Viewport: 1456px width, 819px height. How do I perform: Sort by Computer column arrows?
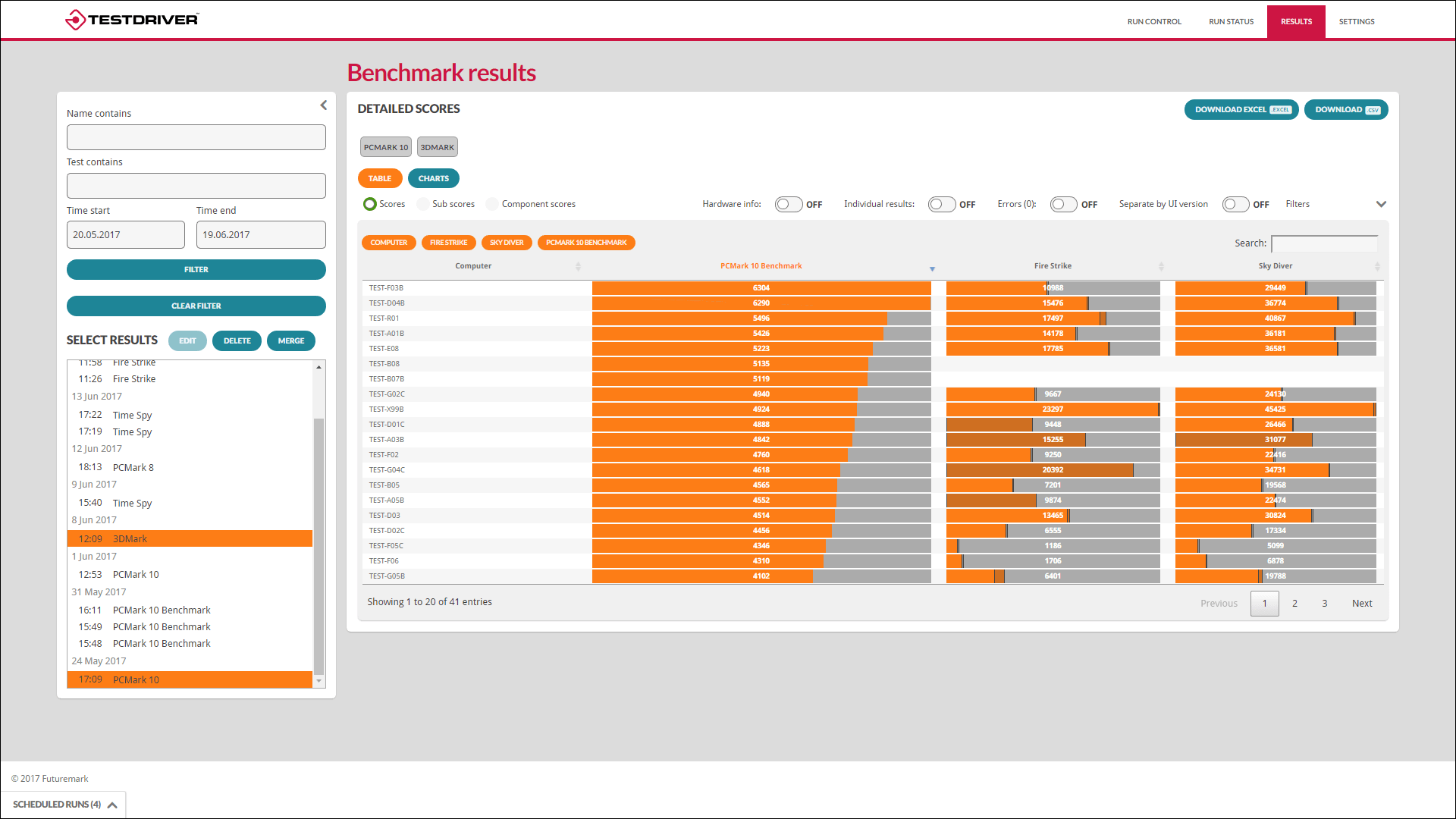coord(578,266)
